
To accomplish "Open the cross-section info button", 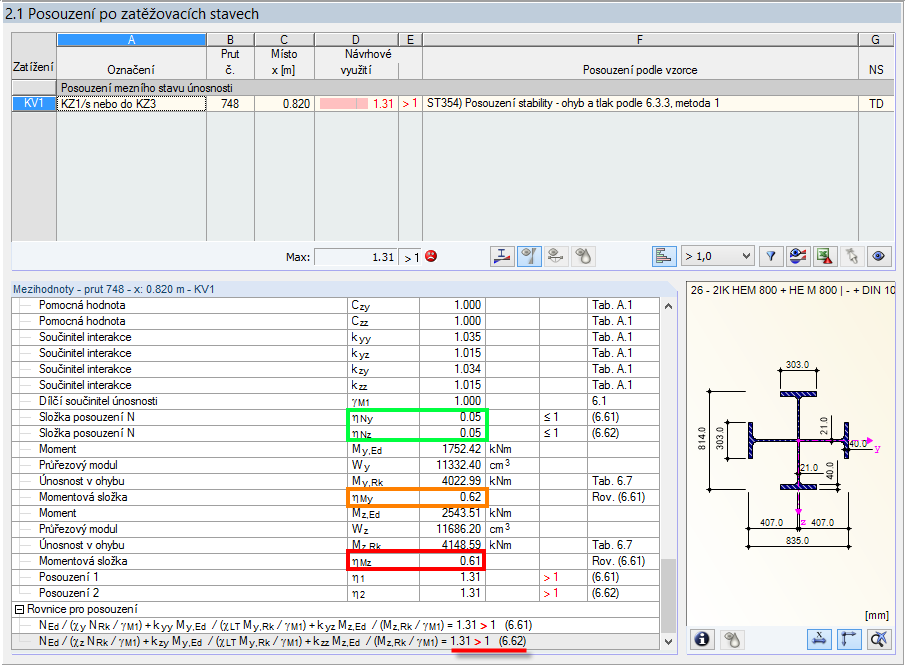I will (x=702, y=639).
